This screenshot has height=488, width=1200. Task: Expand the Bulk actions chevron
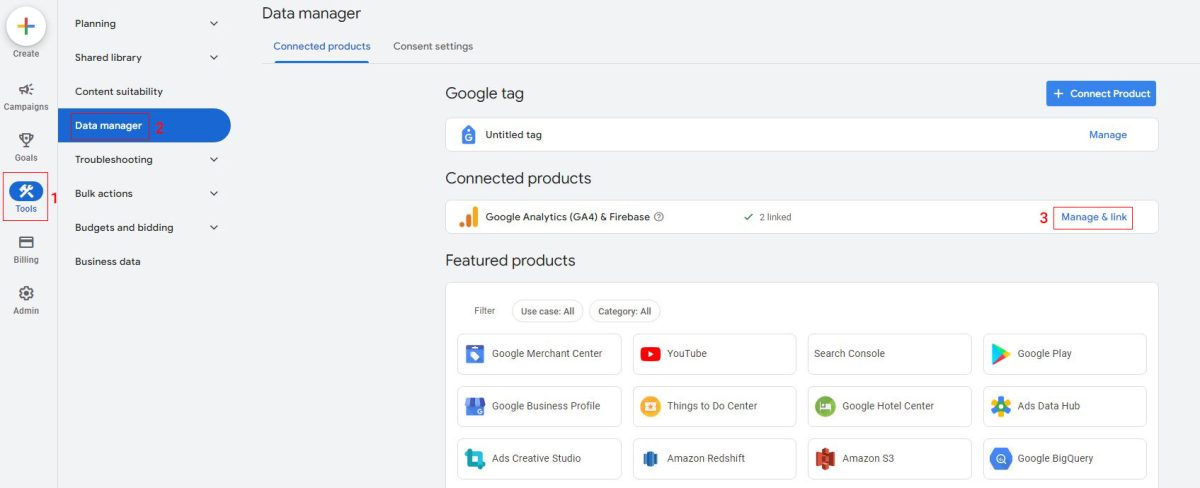coord(214,194)
